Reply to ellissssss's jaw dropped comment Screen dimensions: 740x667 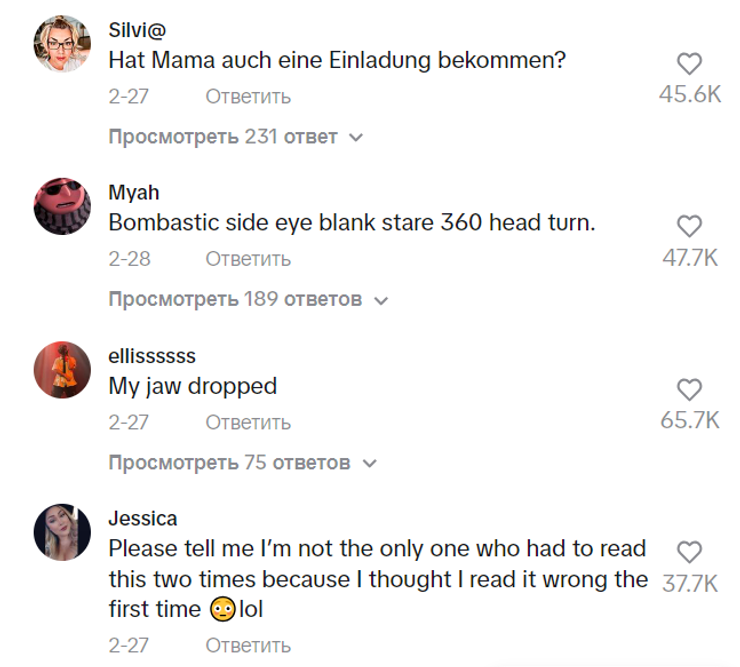pyautogui.click(x=248, y=422)
